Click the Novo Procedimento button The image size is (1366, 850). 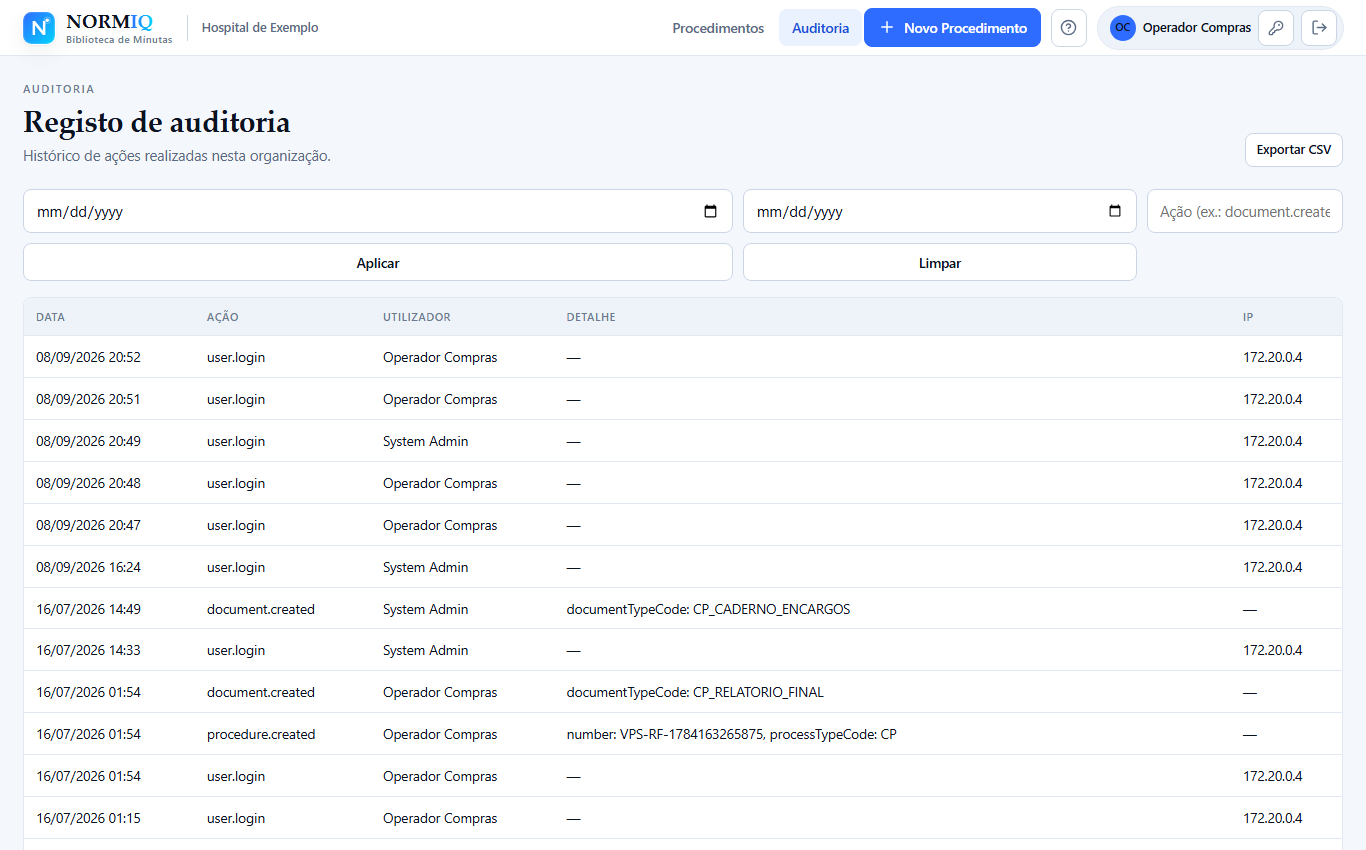(952, 28)
